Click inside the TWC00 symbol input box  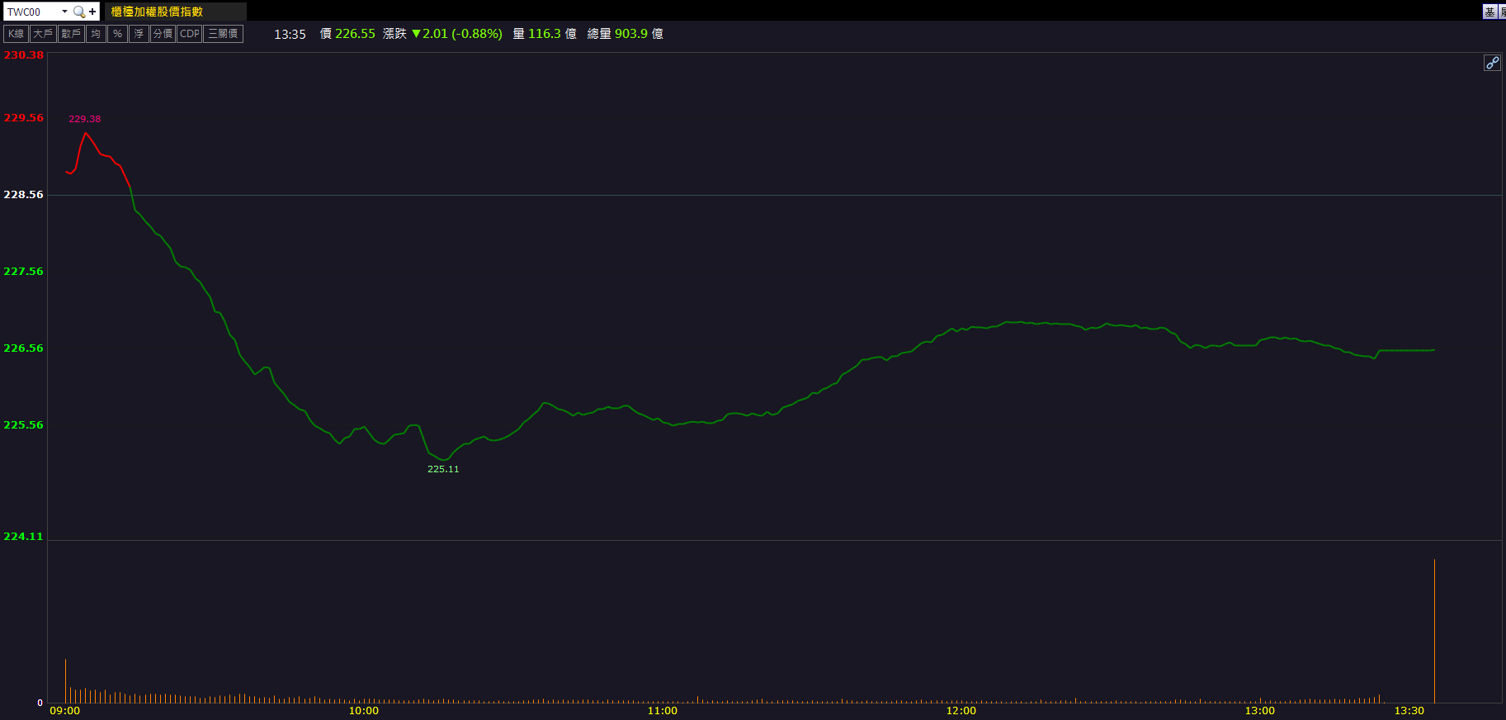coord(32,12)
